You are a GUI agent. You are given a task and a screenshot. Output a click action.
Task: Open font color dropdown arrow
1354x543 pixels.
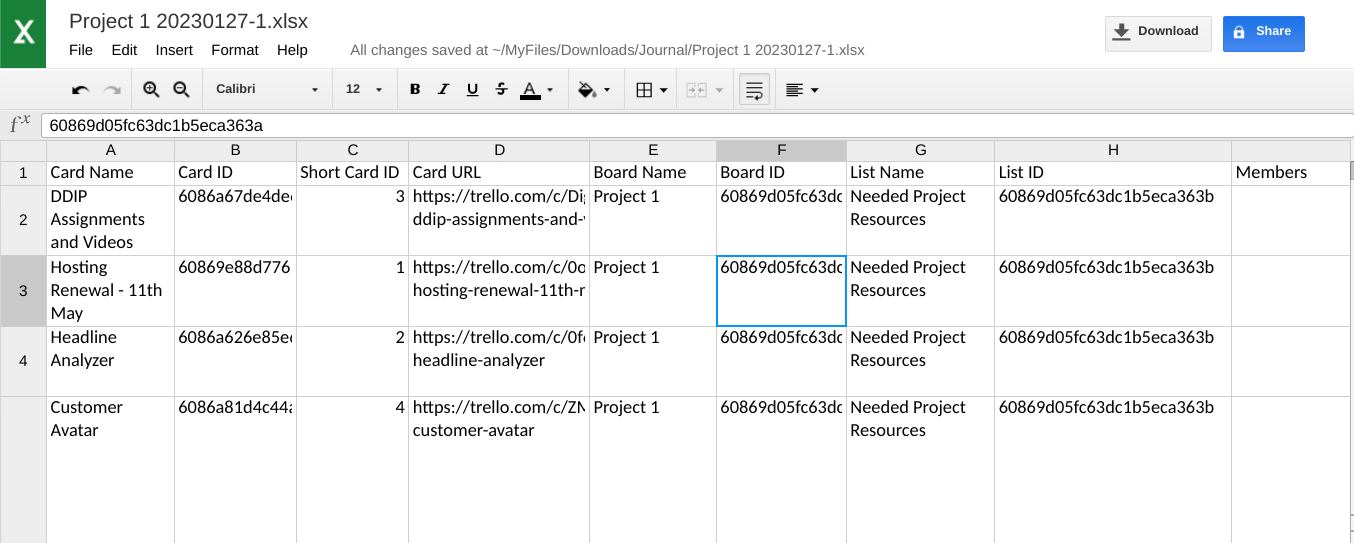pos(550,90)
